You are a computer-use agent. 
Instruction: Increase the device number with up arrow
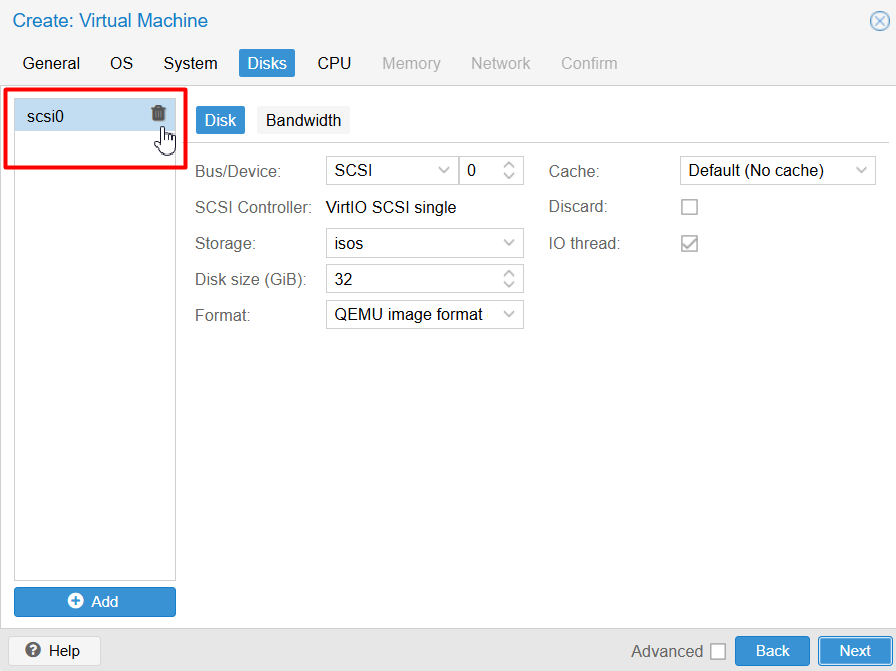point(509,165)
